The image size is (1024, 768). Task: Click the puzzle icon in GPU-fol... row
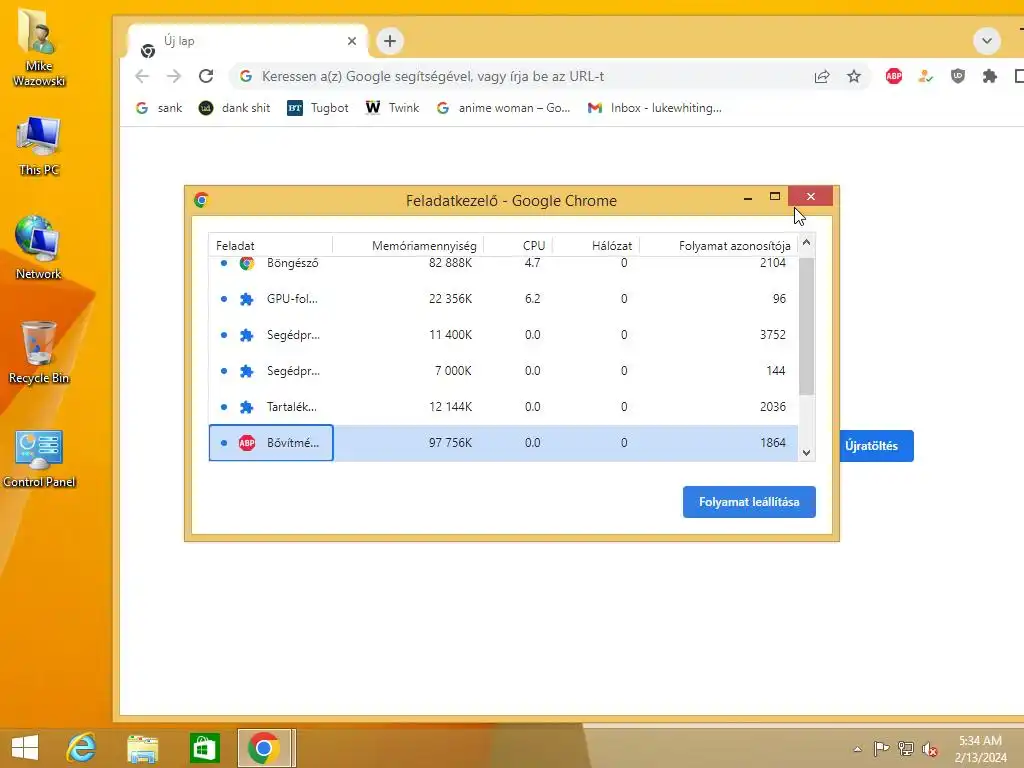(x=247, y=299)
